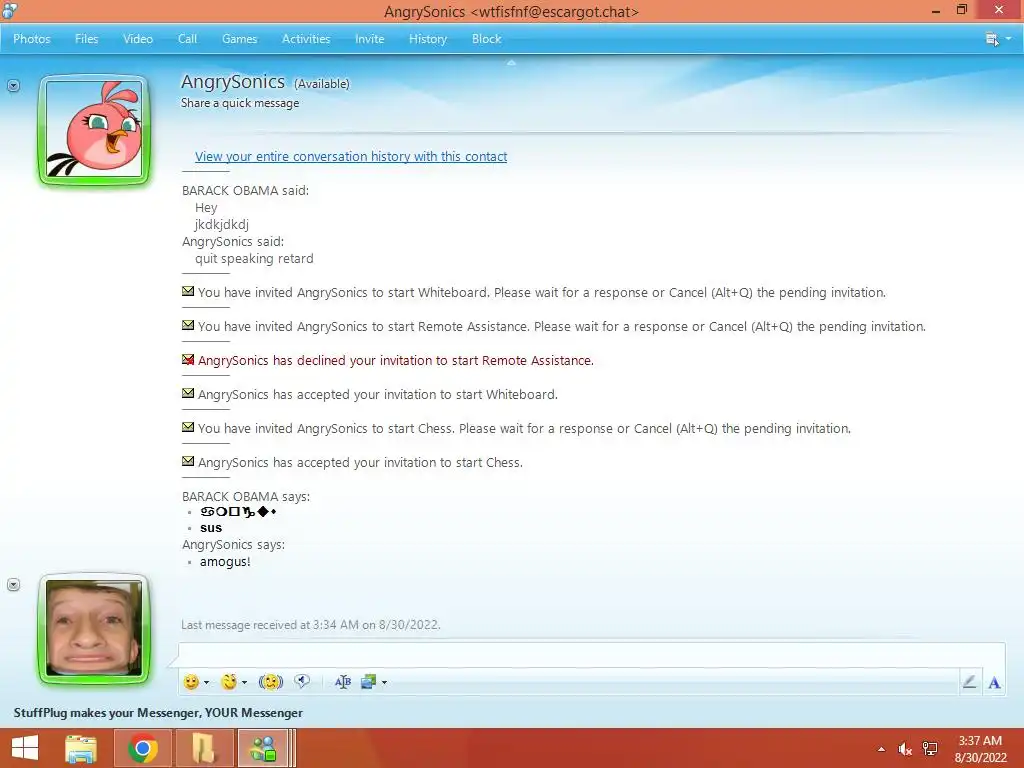Click your own face display picture

94,628
